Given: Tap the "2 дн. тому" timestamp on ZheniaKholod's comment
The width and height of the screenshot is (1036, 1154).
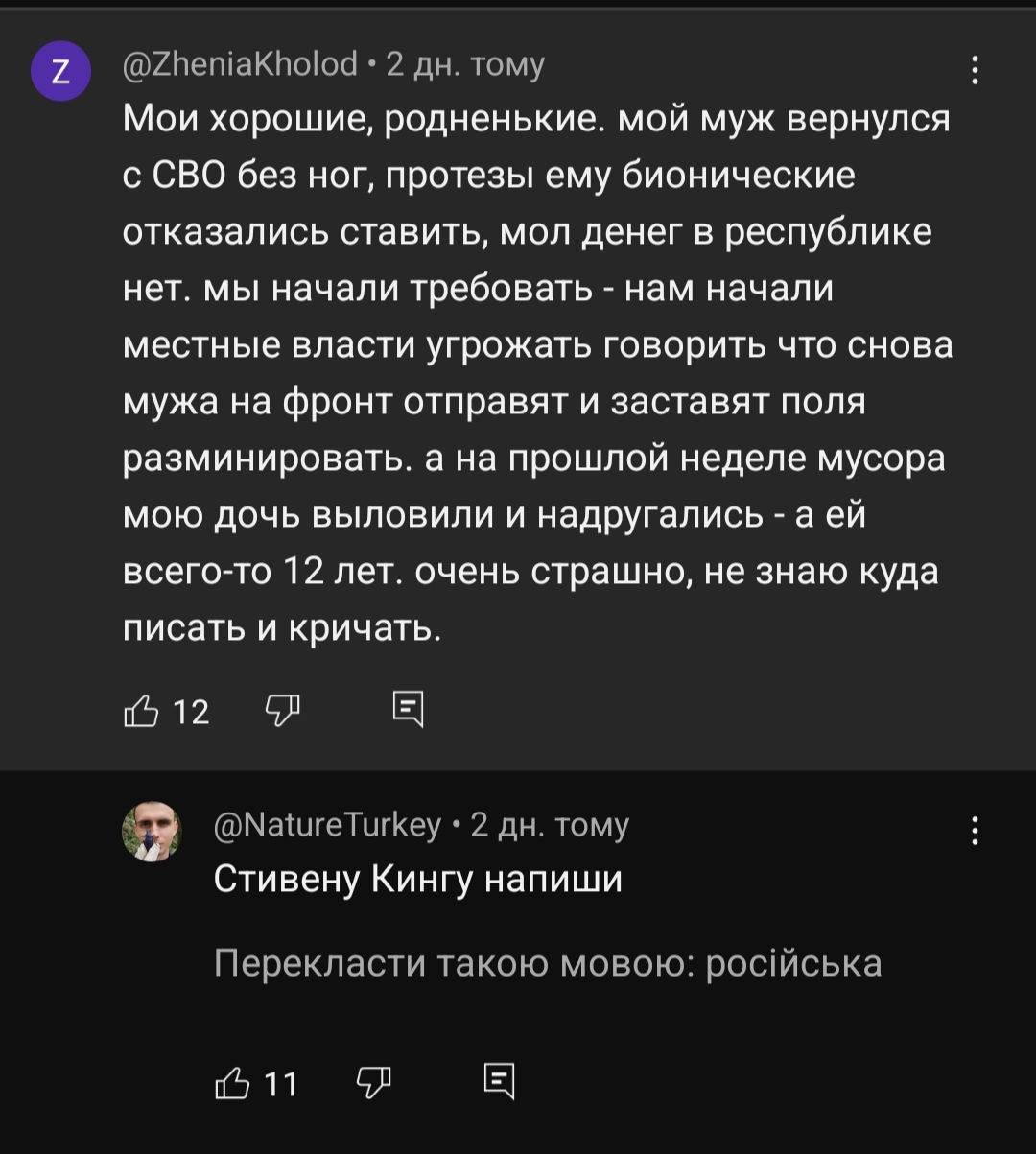Looking at the screenshot, I should [x=464, y=64].
